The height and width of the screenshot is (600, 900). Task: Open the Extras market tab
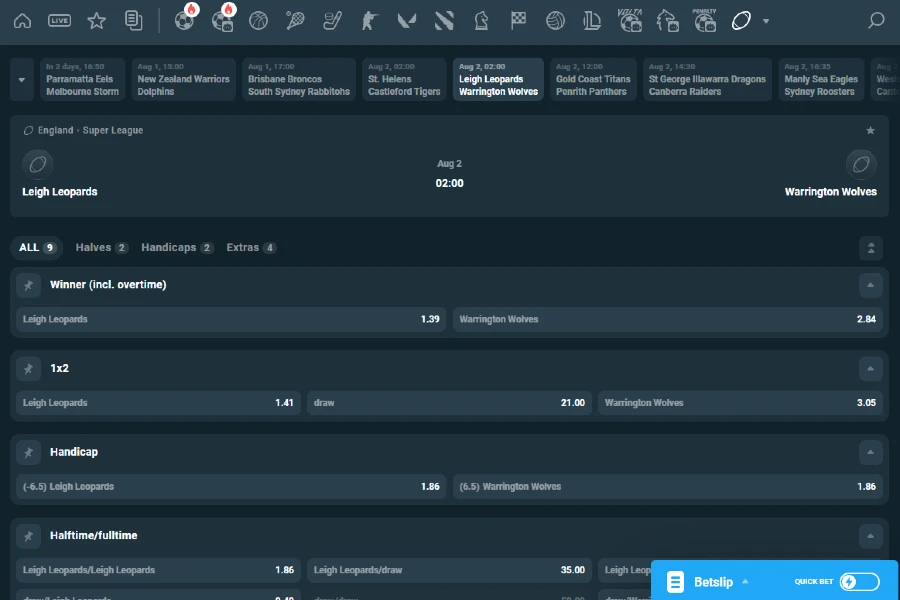pyautogui.click(x=251, y=247)
